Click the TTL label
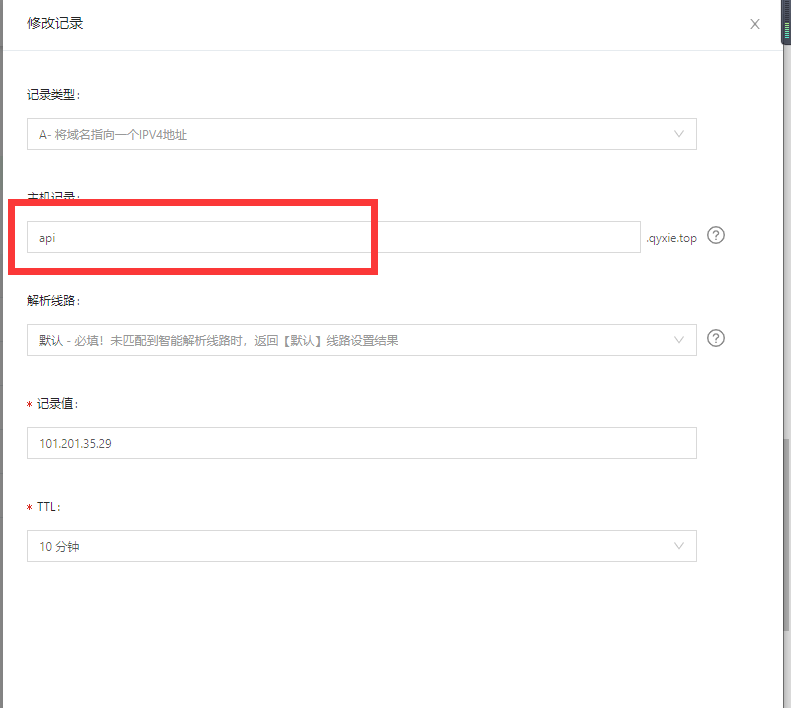The width and height of the screenshot is (791, 708). tap(49, 507)
